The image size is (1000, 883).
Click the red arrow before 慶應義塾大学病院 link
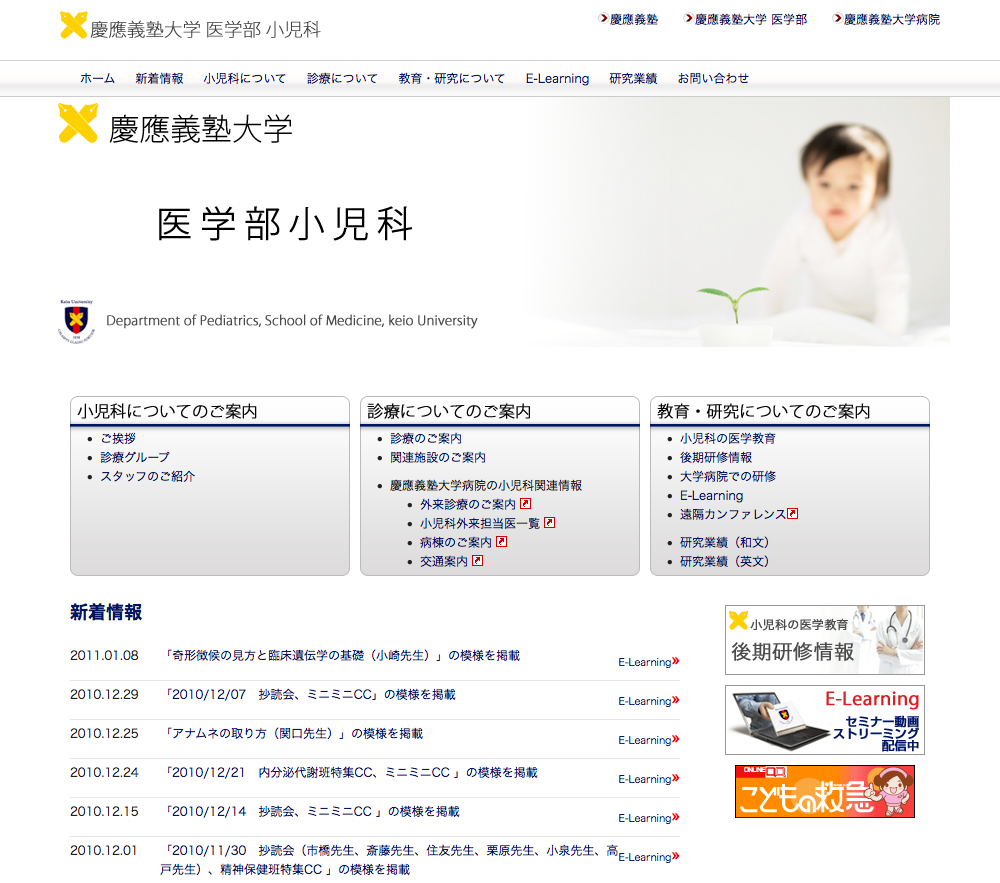point(837,18)
